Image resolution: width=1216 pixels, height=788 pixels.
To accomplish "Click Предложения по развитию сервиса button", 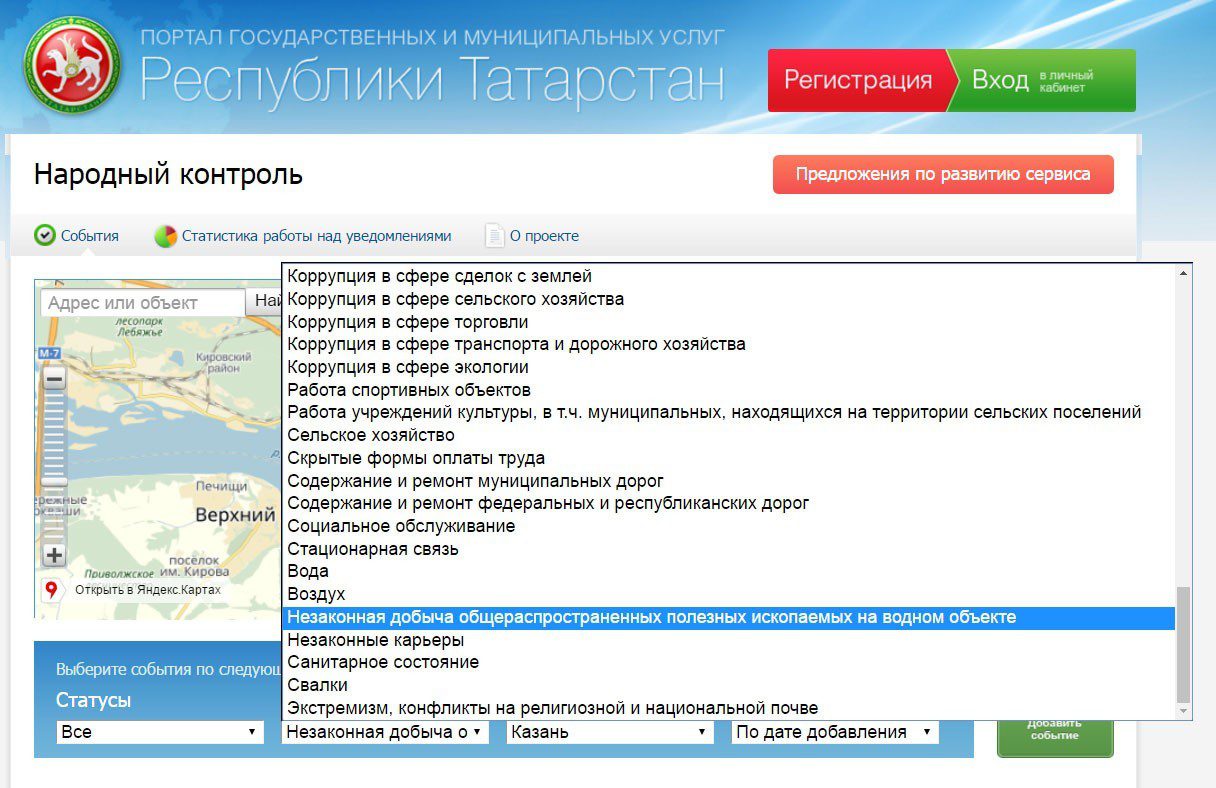I will pyautogui.click(x=942, y=174).
